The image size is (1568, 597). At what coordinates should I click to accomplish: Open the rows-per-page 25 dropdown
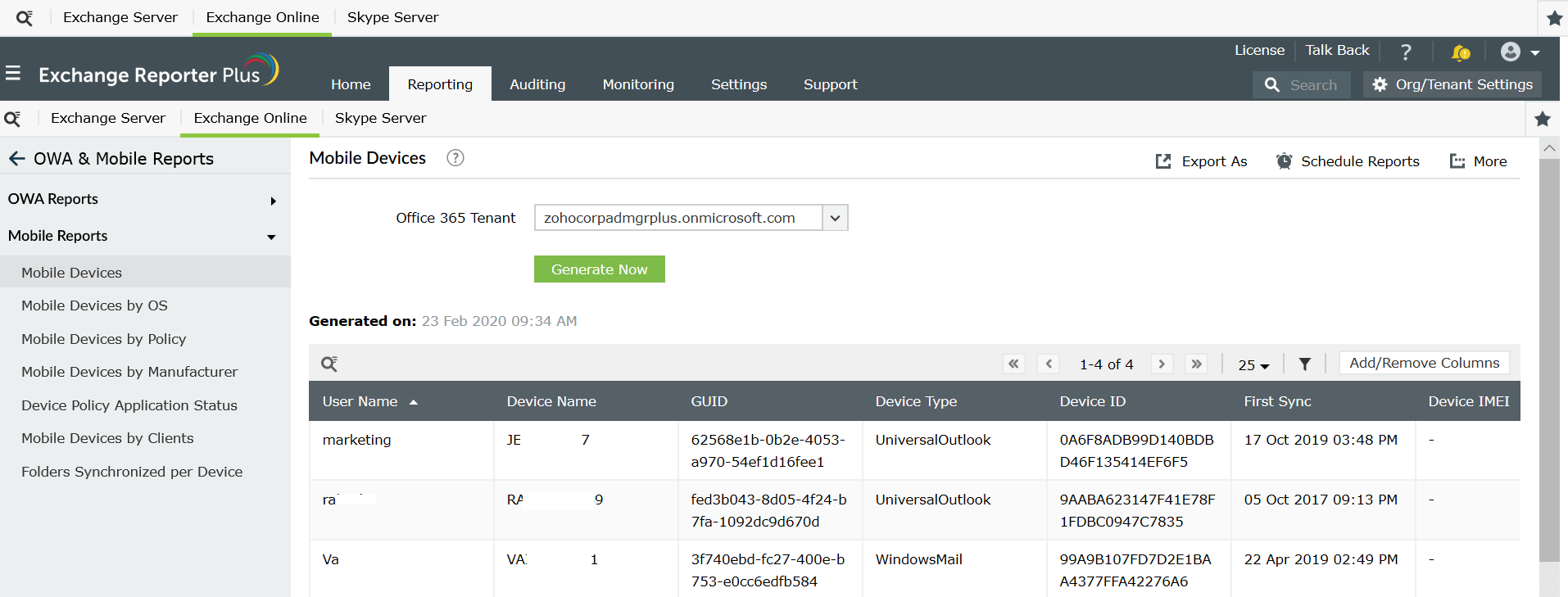[1253, 364]
